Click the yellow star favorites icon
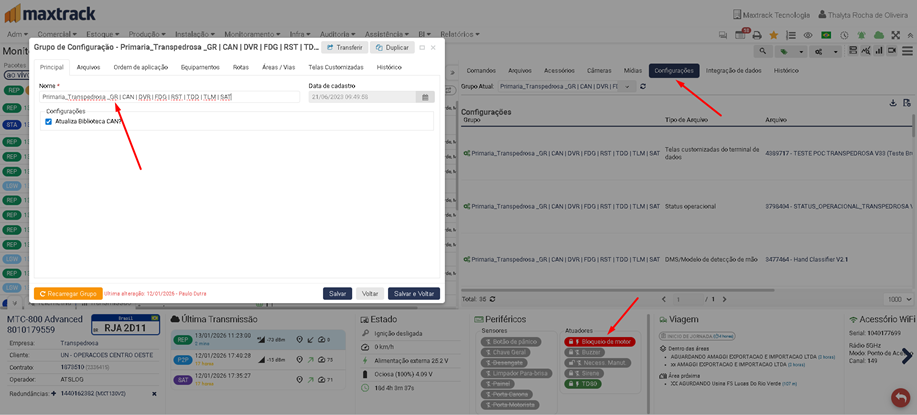The width and height of the screenshot is (917, 415). [773, 35]
